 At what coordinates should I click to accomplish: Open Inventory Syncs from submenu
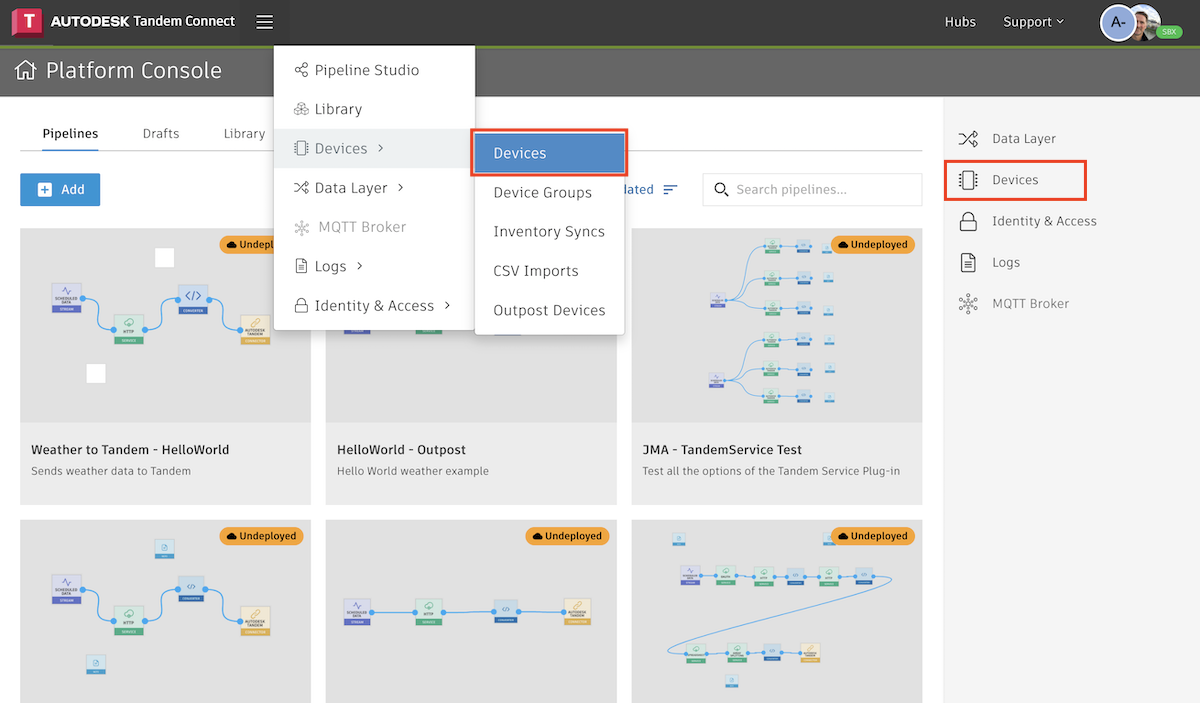click(549, 231)
